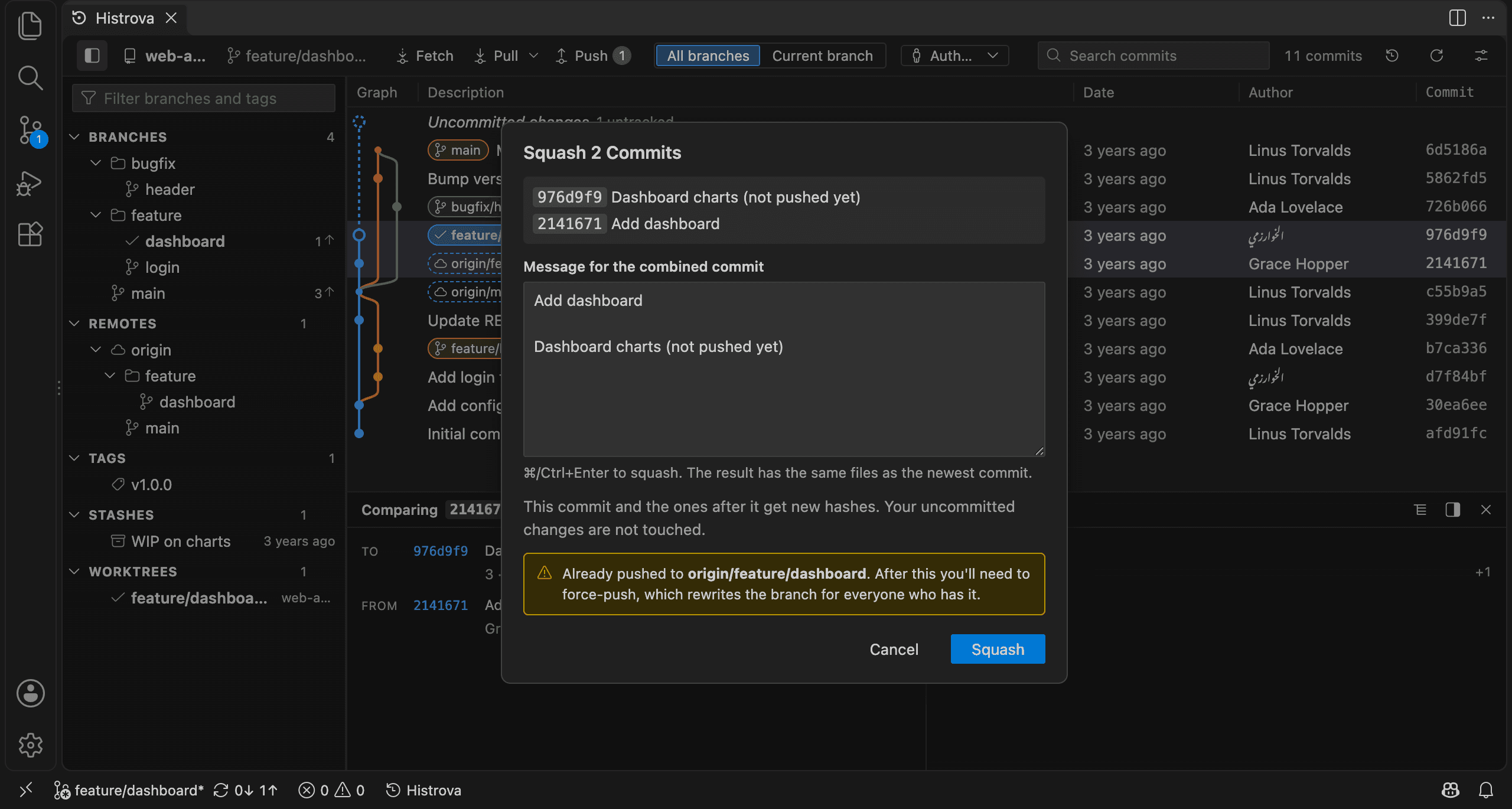The height and width of the screenshot is (809, 1512).
Task: Focus the Filter branches and tags field
Action: (x=203, y=98)
